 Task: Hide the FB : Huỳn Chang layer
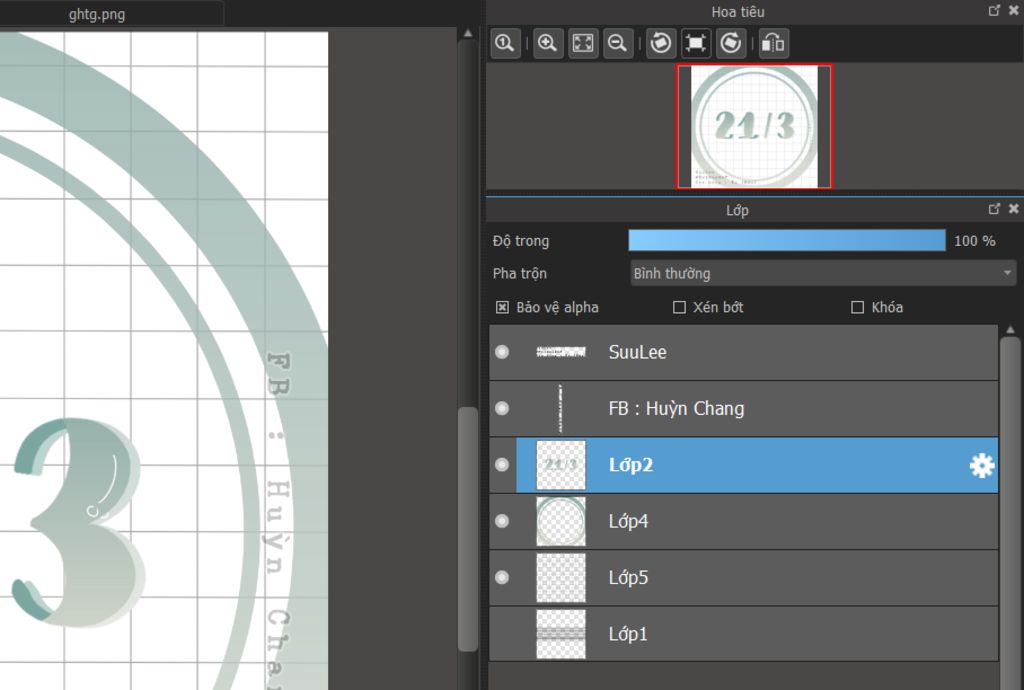coord(502,408)
